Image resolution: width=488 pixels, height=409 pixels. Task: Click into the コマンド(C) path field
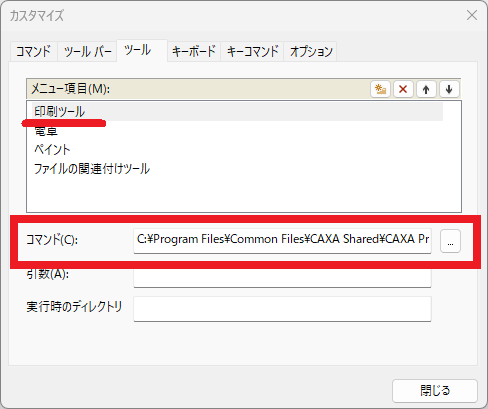point(282,241)
